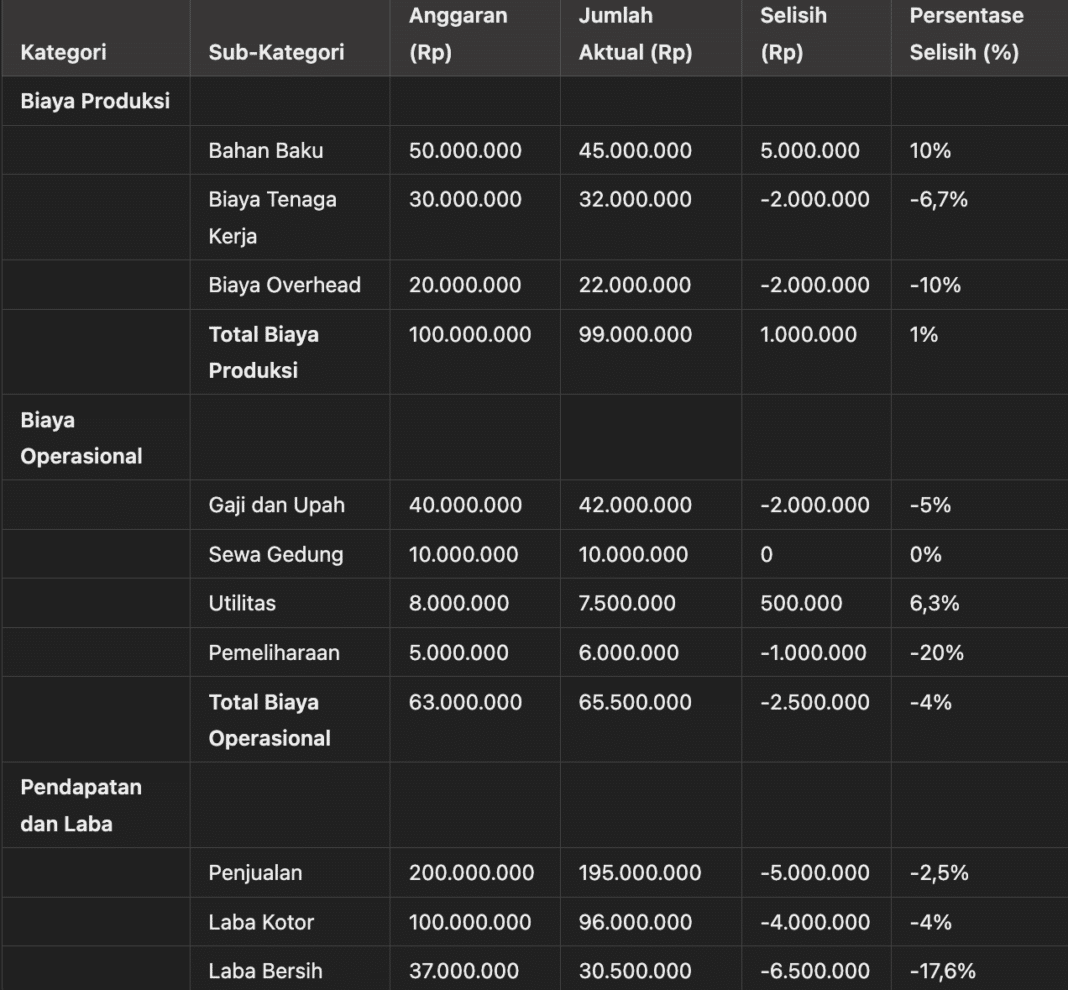Select the Pemeliharaan variance of -20%
1068x990 pixels.
click(930, 653)
